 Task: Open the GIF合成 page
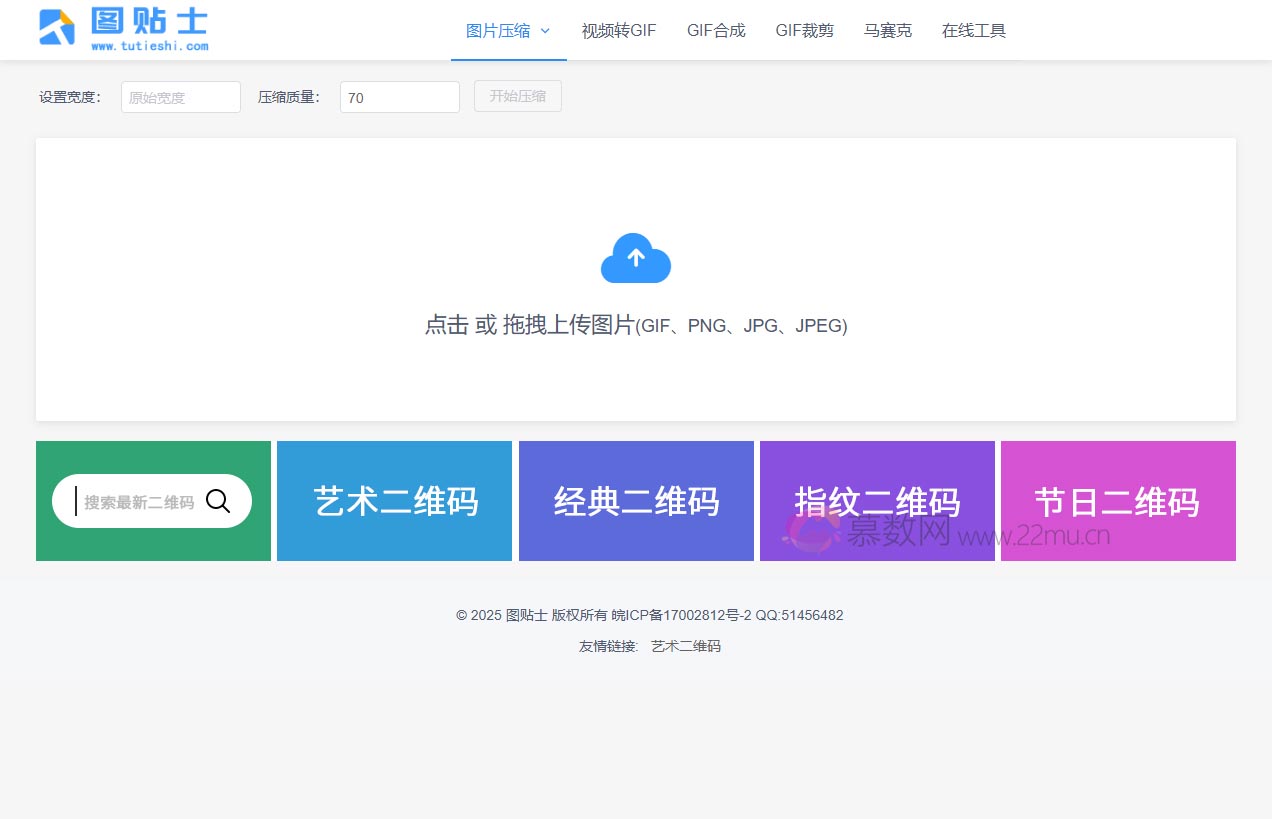pos(716,31)
